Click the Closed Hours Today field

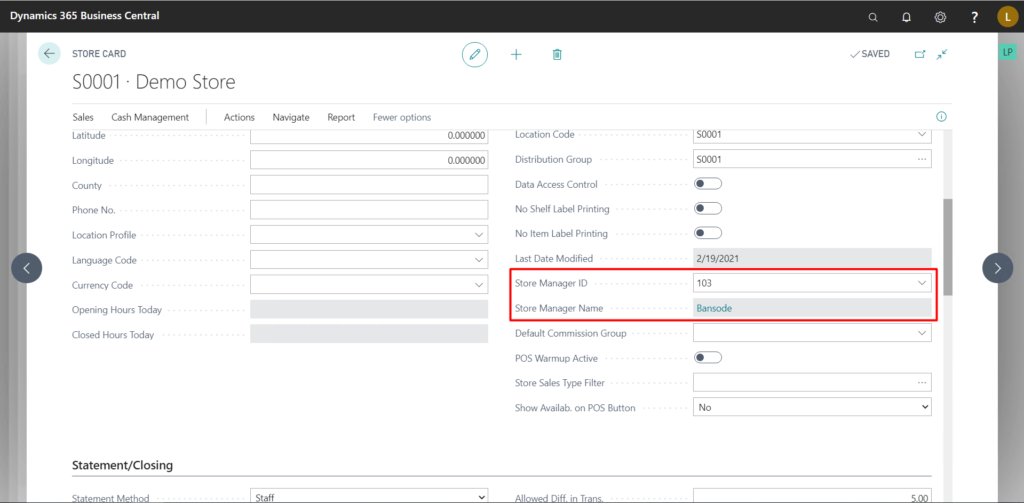369,334
